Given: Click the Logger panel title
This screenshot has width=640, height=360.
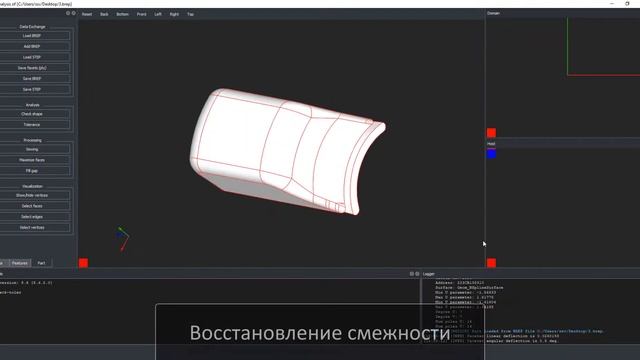Looking at the screenshot, I should (429, 274).
